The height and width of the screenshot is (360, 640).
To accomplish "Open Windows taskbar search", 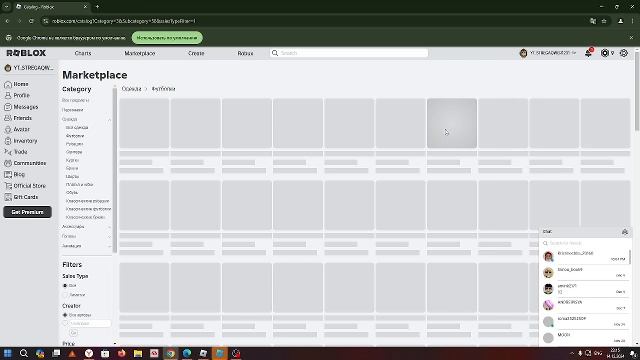I will [24, 353].
